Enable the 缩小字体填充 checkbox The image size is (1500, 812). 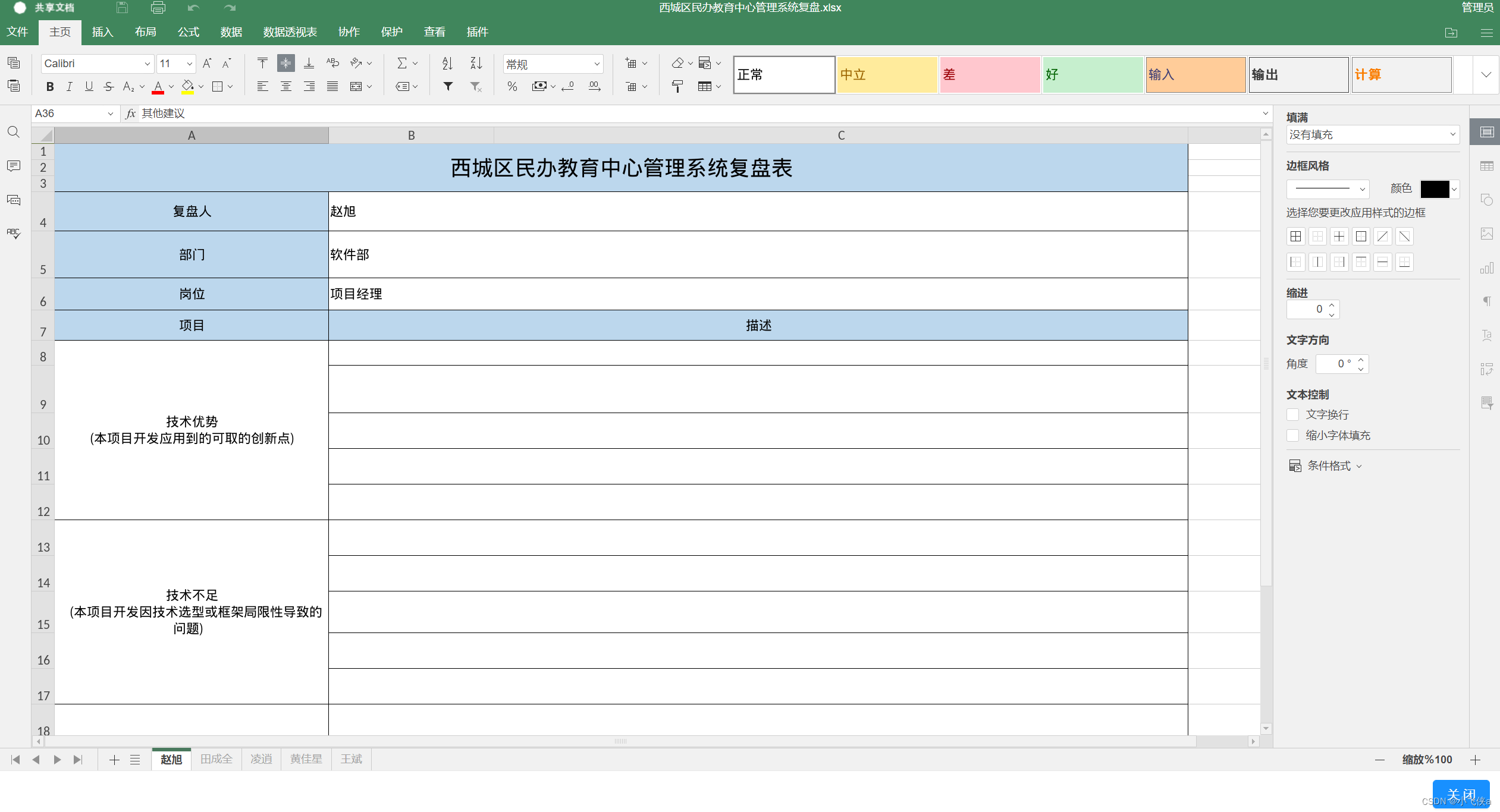[1292, 435]
